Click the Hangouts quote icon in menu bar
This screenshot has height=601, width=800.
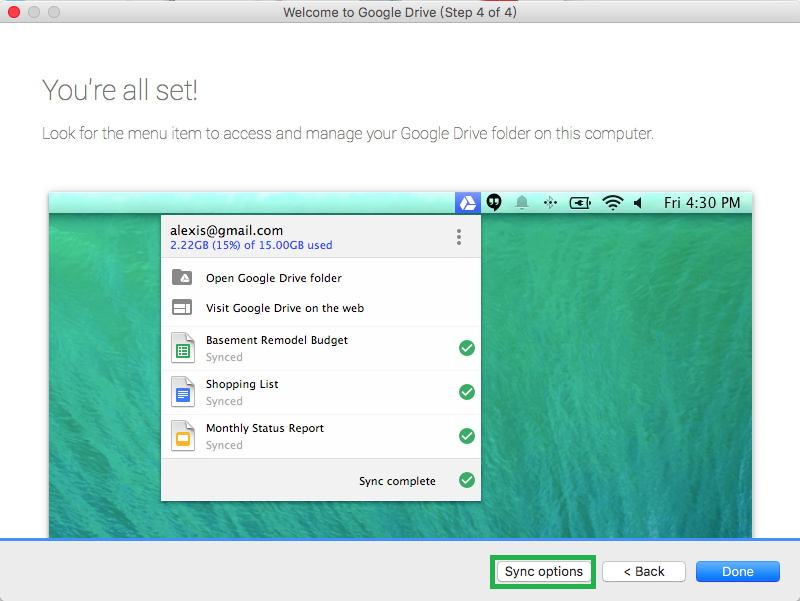(494, 203)
